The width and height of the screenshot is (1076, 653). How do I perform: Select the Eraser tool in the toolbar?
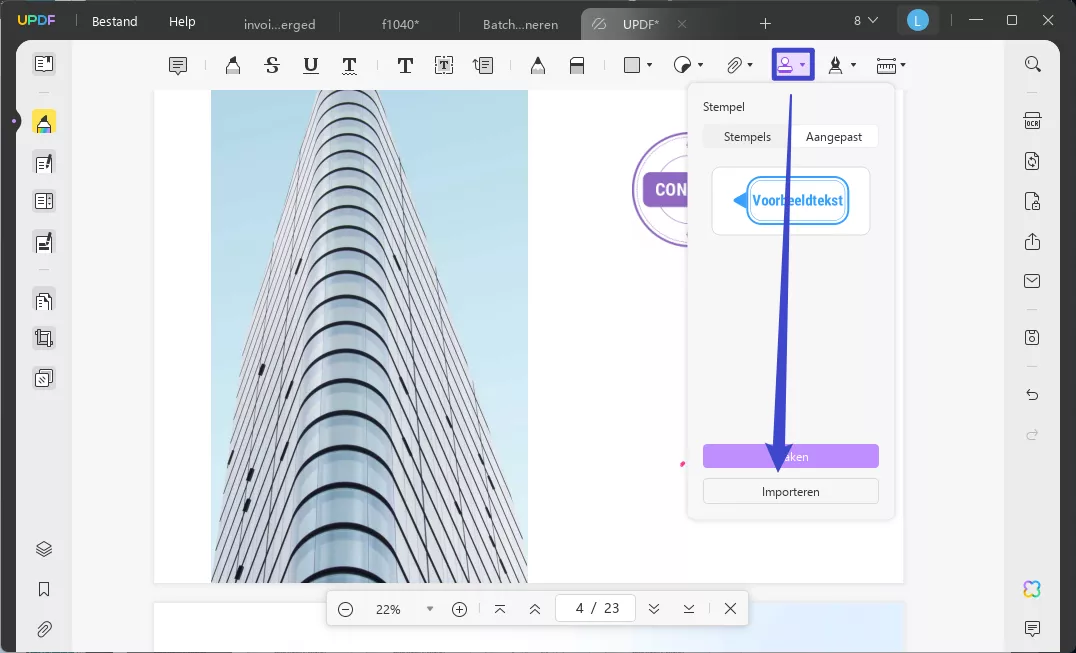[577, 65]
